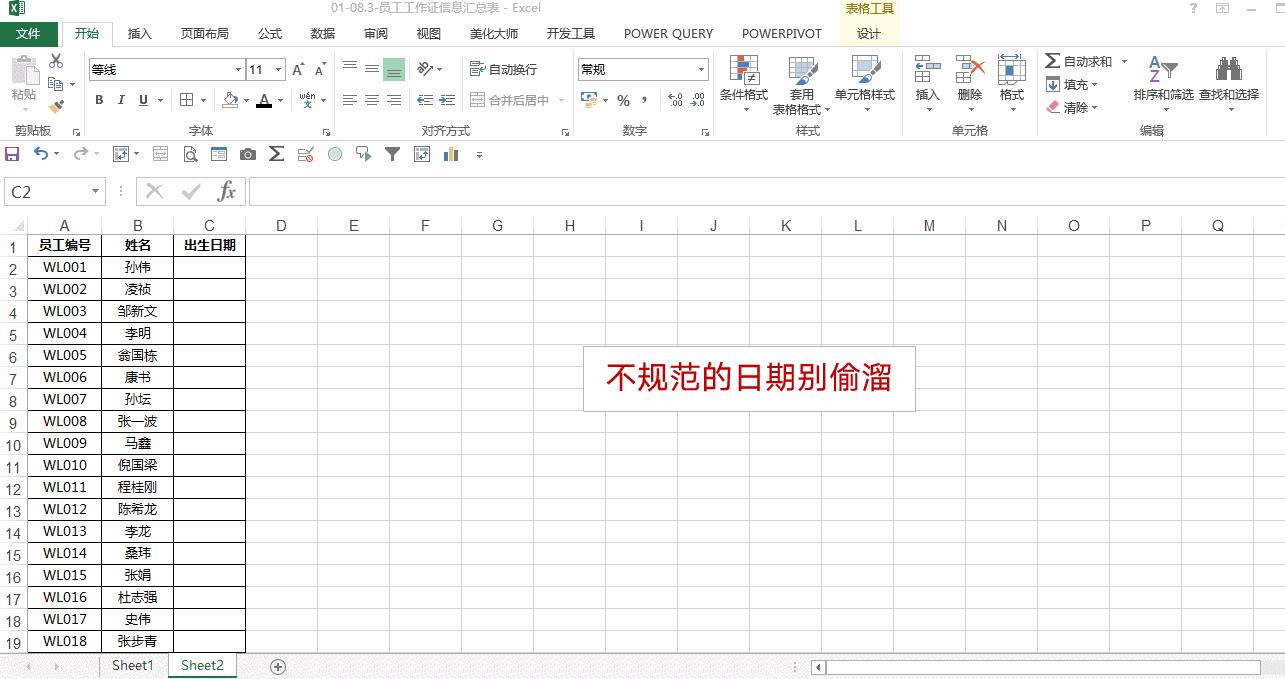Image resolution: width=1285 pixels, height=679 pixels.
Task: Expand the borders dropdown arrow
Action: point(204,100)
